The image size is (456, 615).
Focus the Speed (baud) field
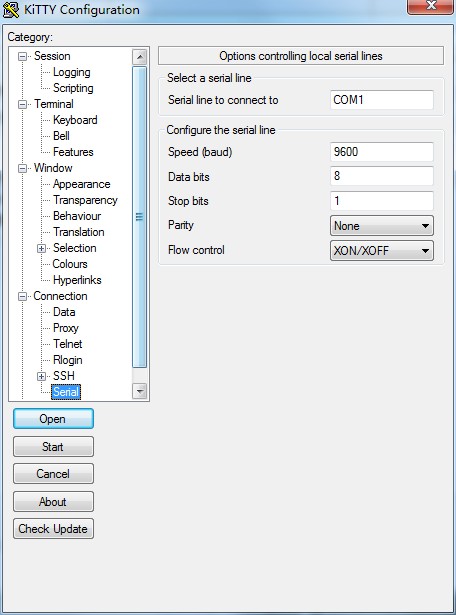coord(382,152)
